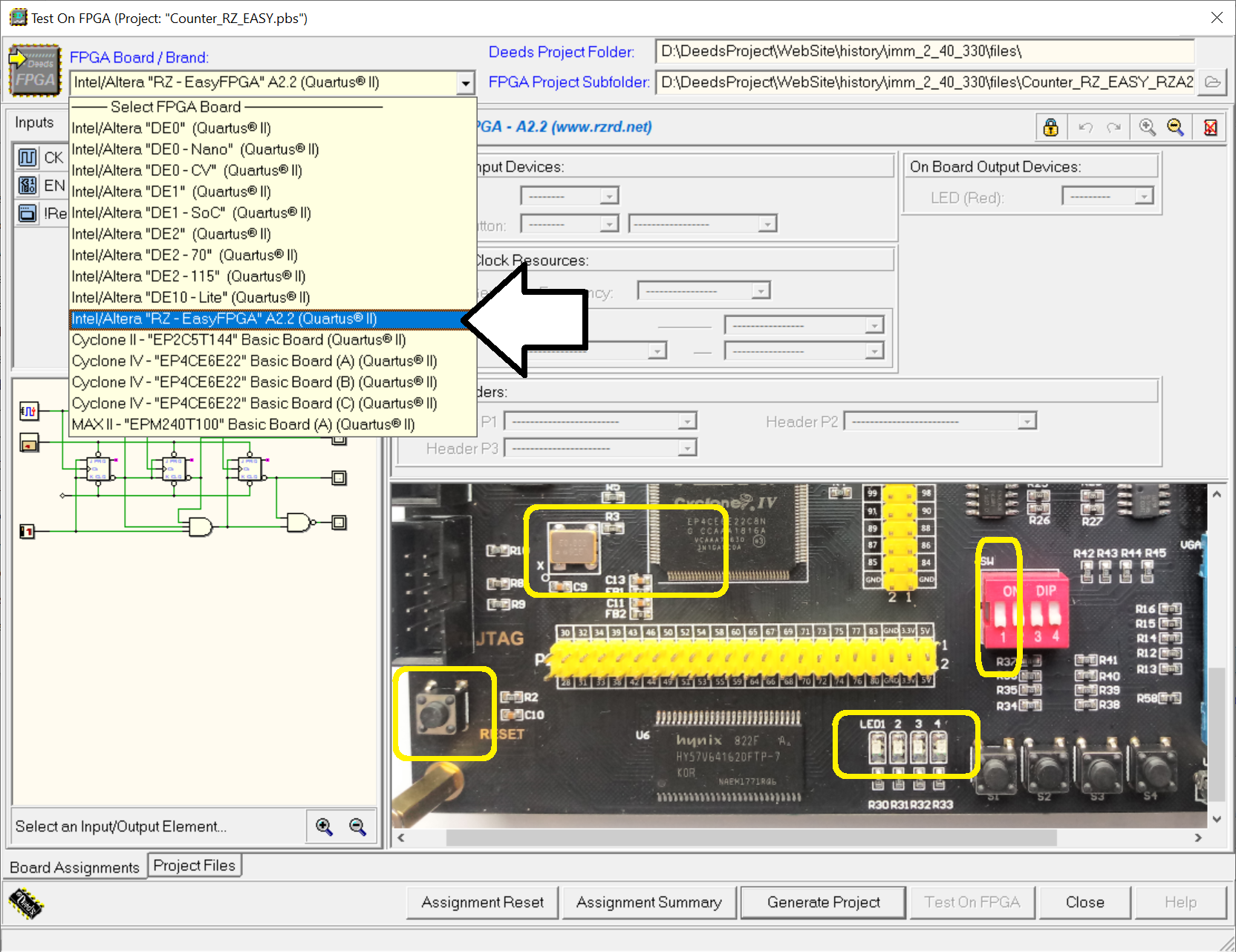Click the undo arrow in board toolbar

pyautogui.click(x=1085, y=128)
